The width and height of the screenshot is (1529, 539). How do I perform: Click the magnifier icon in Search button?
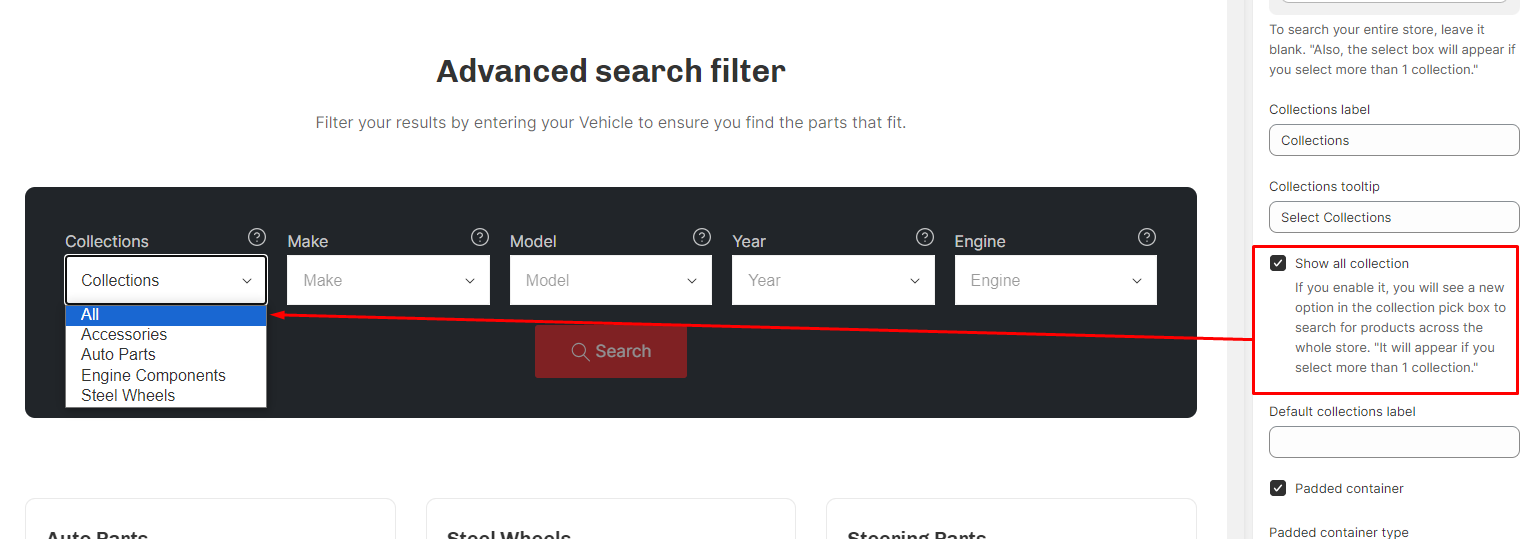580,351
